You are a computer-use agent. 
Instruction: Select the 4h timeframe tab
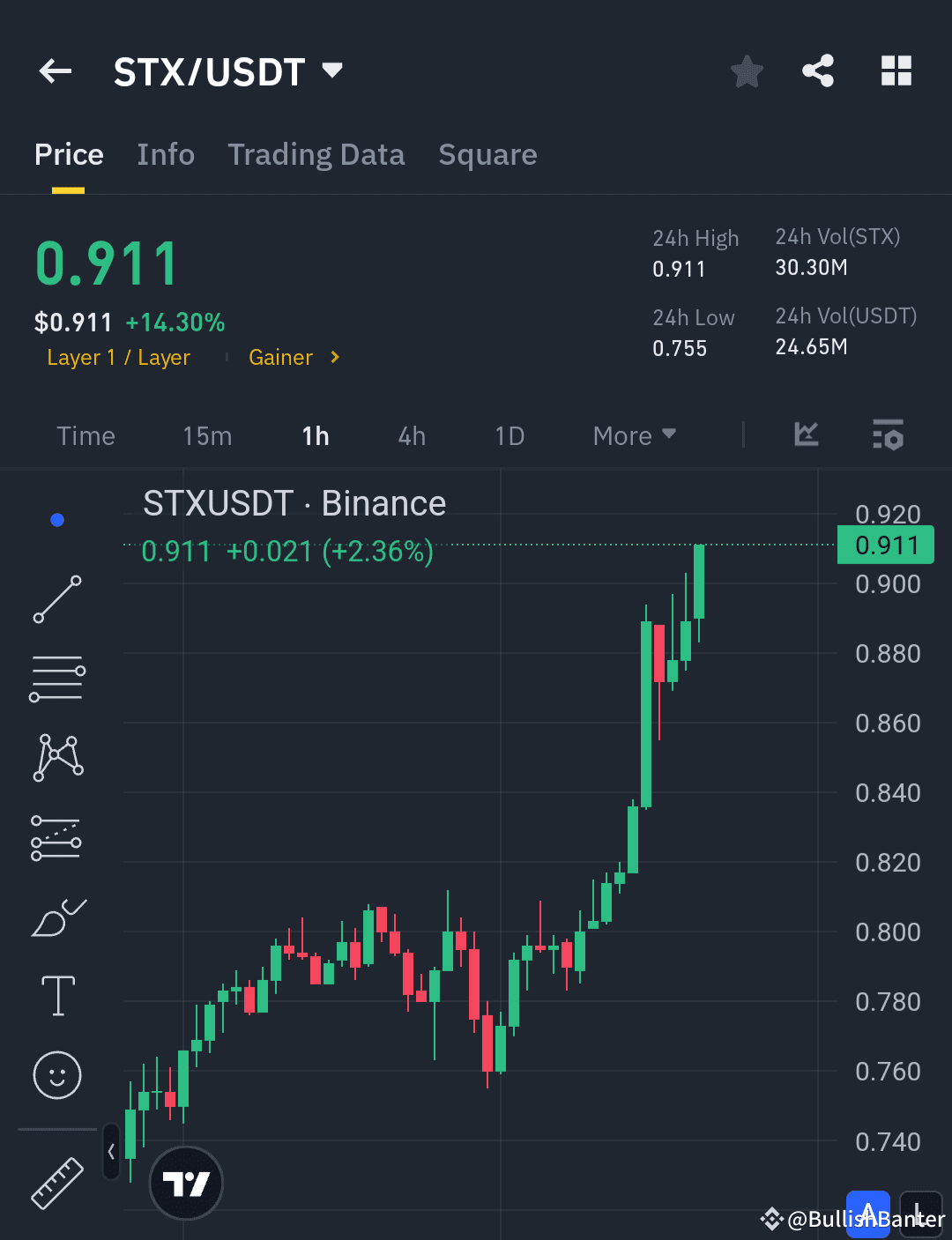[411, 435]
